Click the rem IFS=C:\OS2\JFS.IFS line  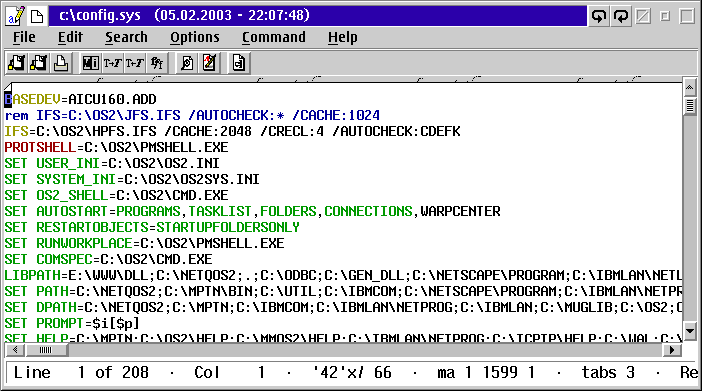click(x=192, y=116)
